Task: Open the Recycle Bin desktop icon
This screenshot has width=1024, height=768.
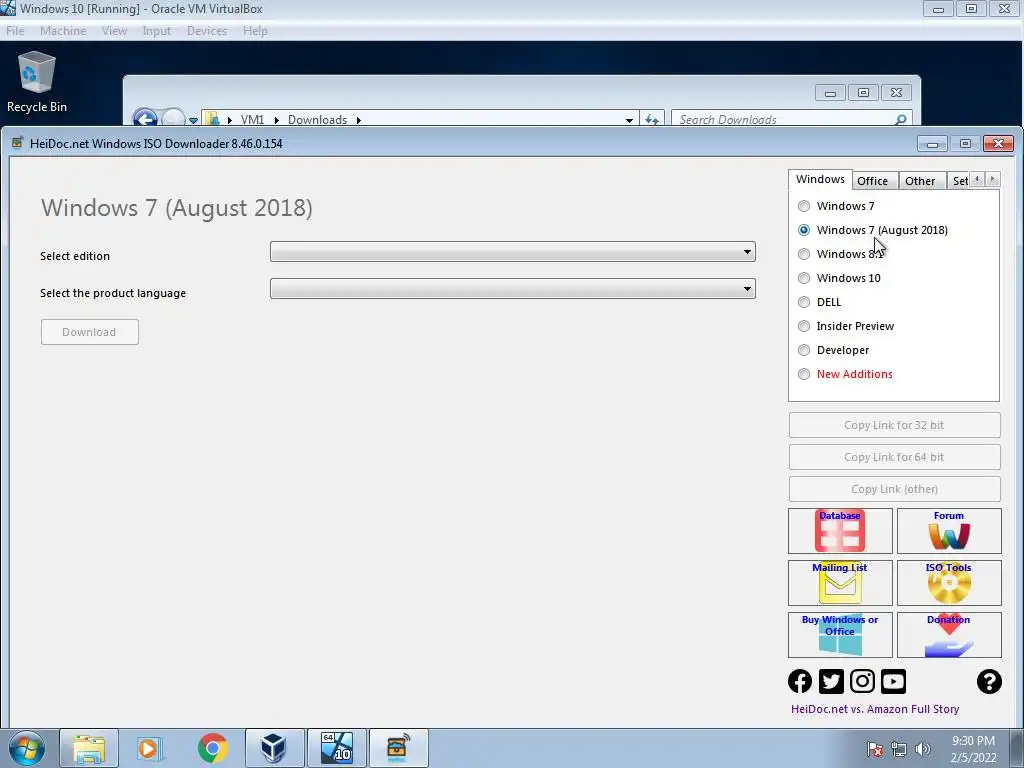Action: click(x=37, y=82)
